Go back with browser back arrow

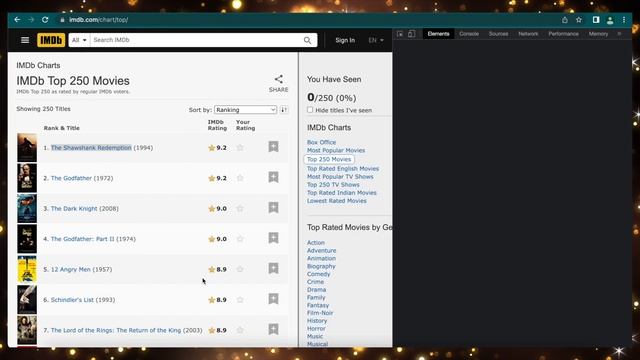click(x=17, y=20)
